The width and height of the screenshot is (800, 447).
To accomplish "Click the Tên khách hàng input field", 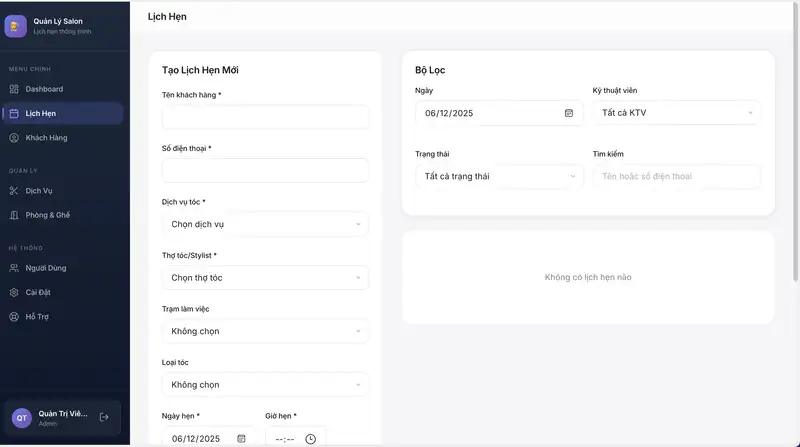I will pos(265,117).
